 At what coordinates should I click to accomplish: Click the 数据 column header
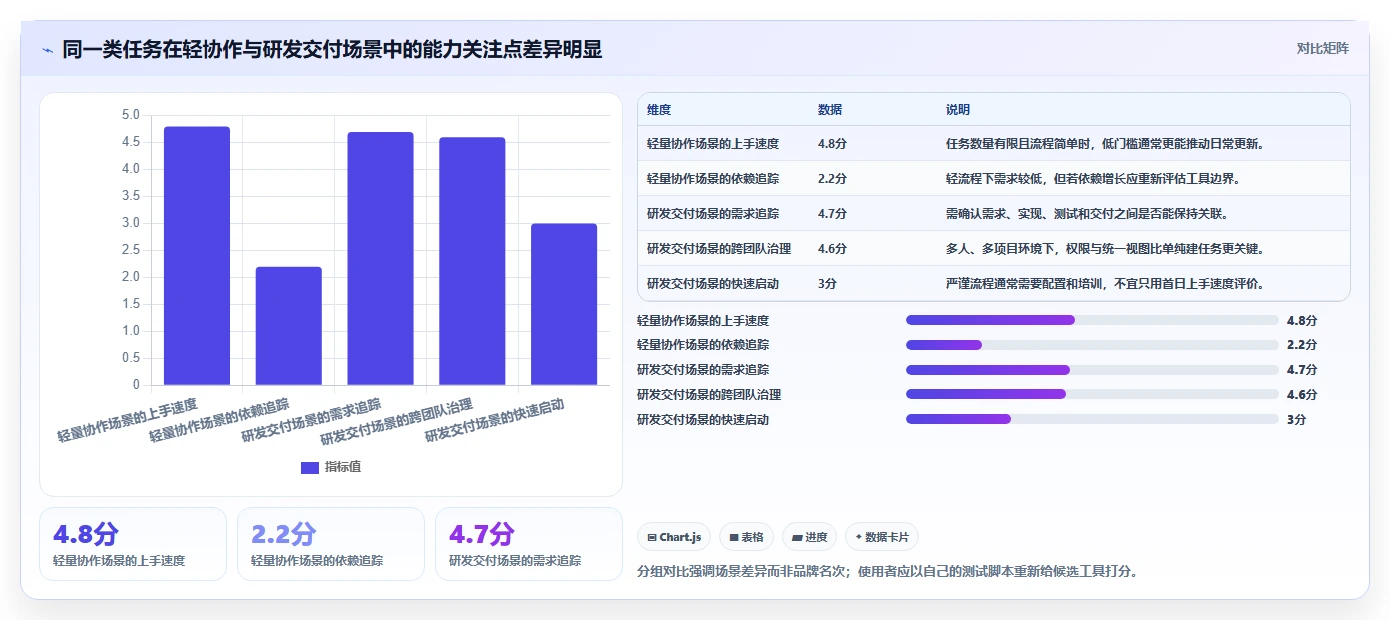click(x=830, y=110)
